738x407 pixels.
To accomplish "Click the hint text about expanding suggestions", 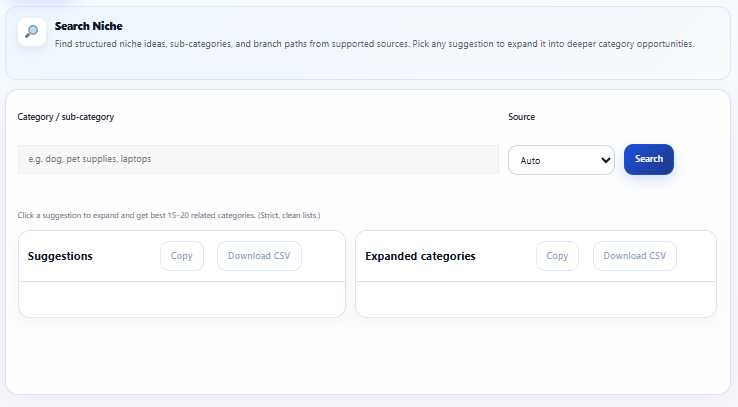I will (x=169, y=215).
